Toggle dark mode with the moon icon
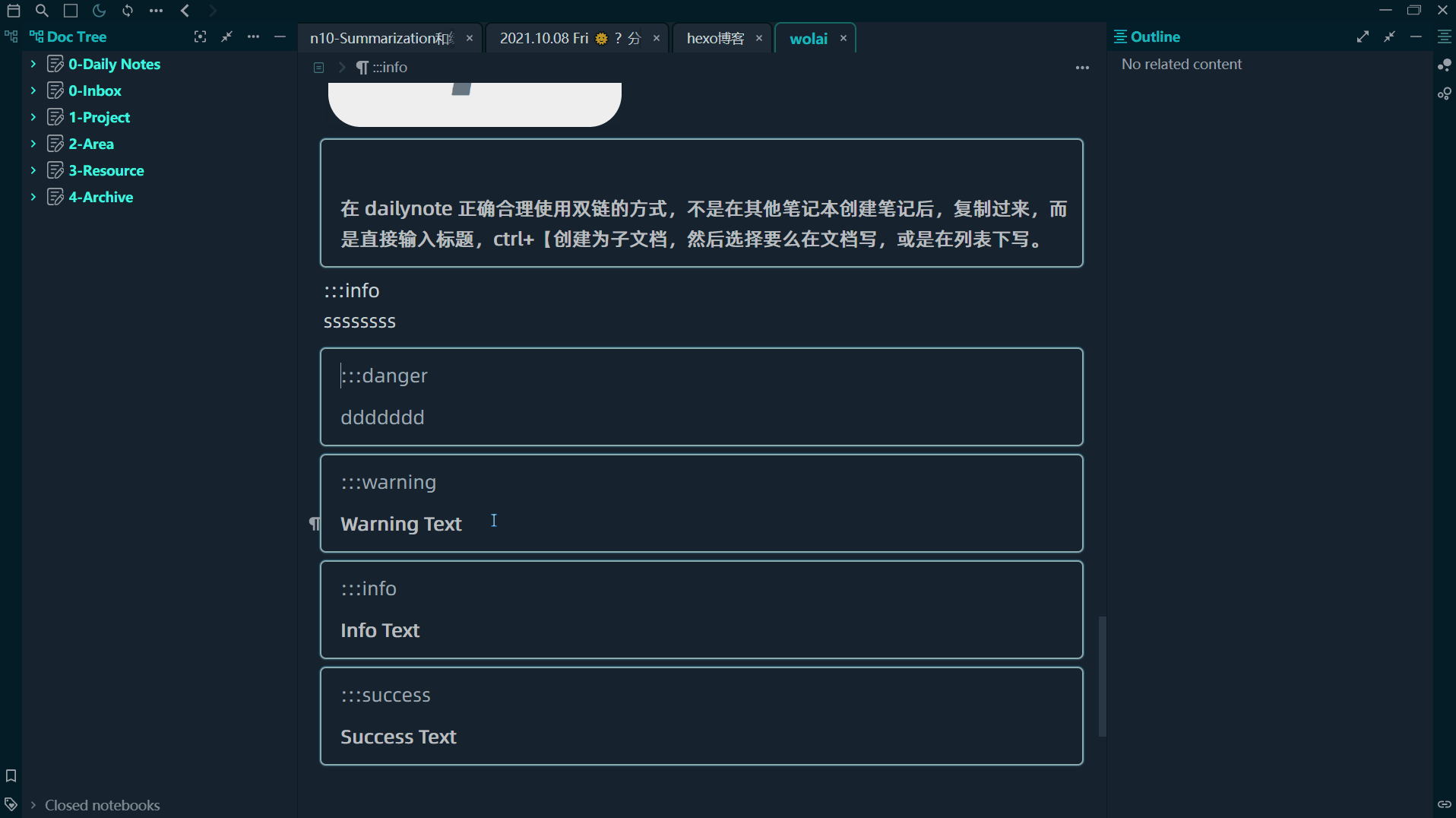 100,11
